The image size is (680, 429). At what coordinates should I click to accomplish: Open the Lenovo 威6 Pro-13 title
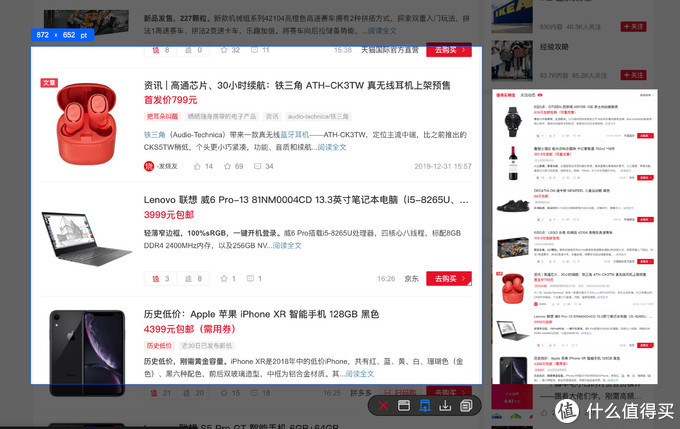click(x=306, y=200)
